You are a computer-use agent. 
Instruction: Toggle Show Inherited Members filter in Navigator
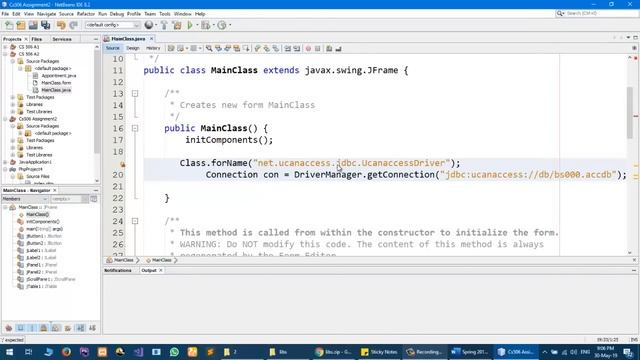click(x=9, y=328)
